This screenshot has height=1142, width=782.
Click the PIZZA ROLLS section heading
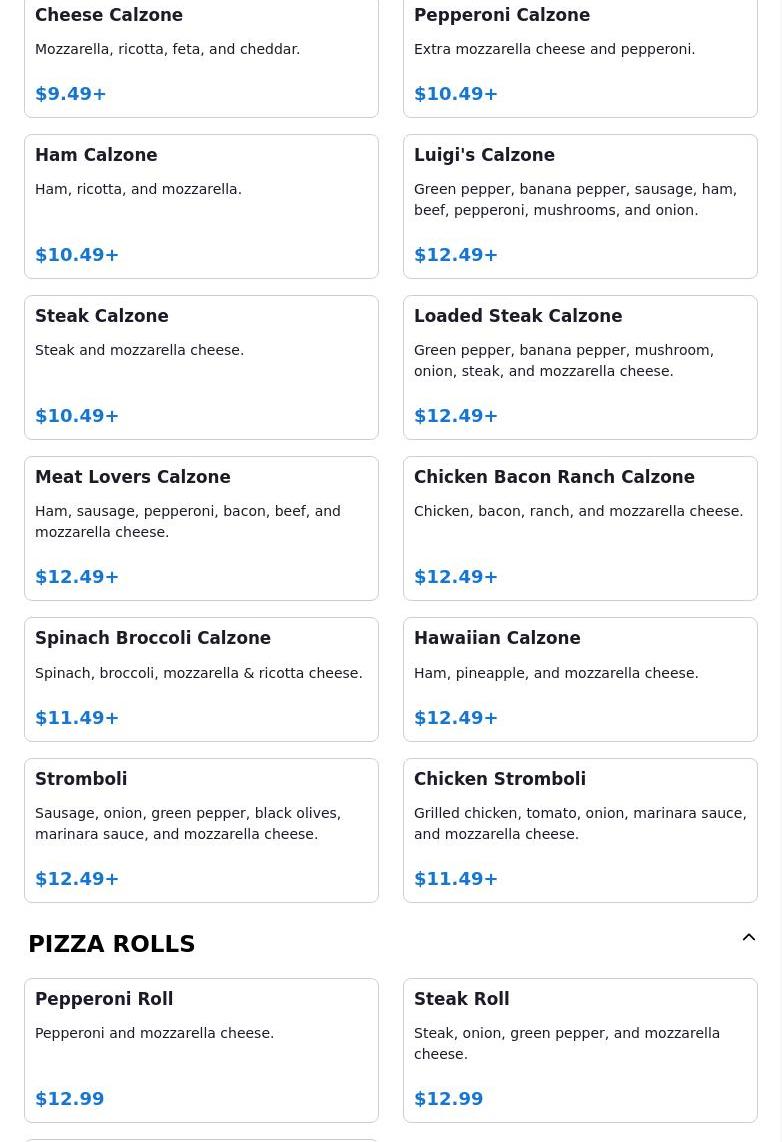coord(111,943)
